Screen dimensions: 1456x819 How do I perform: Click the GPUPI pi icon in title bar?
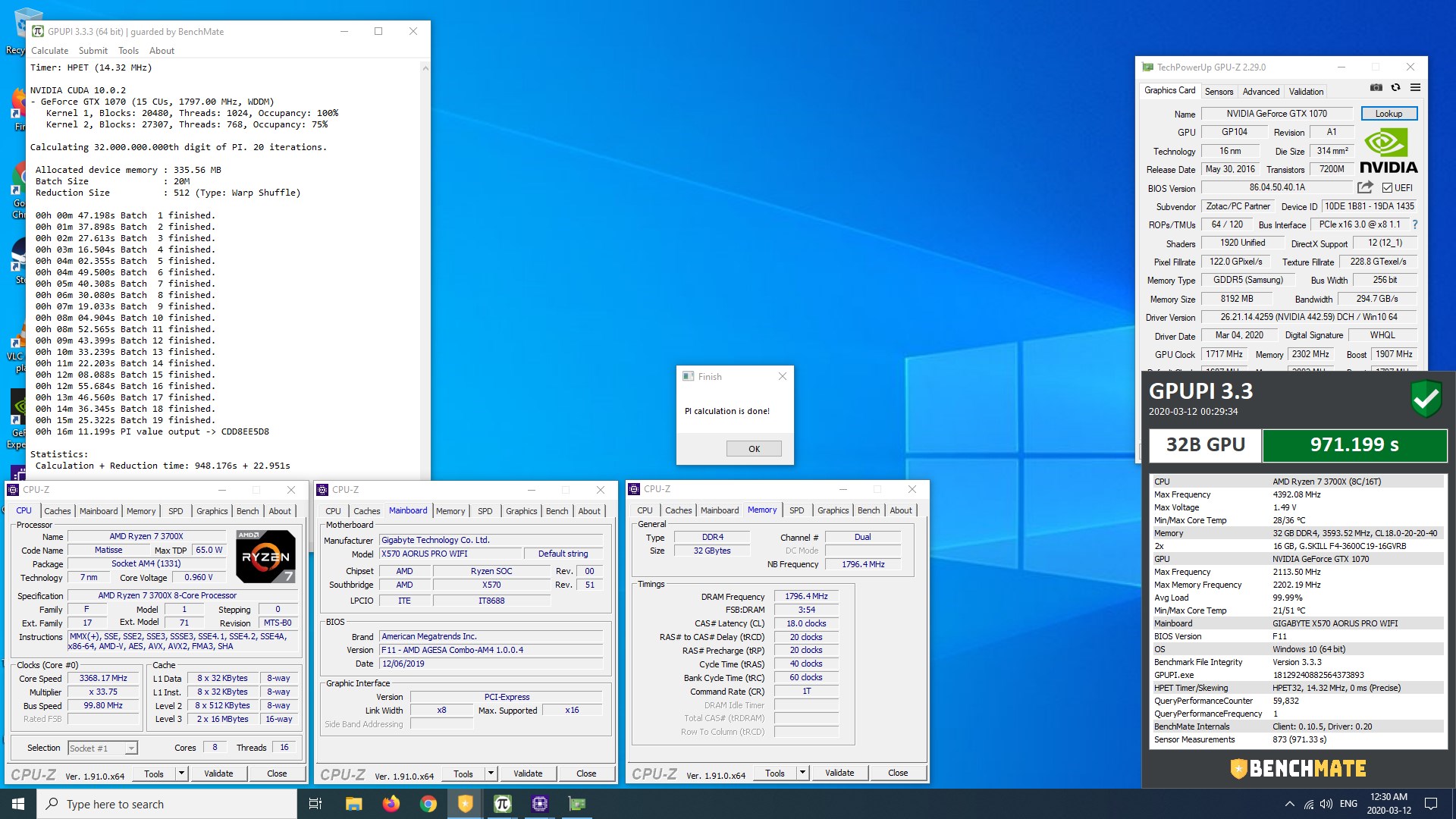pyautogui.click(x=38, y=31)
